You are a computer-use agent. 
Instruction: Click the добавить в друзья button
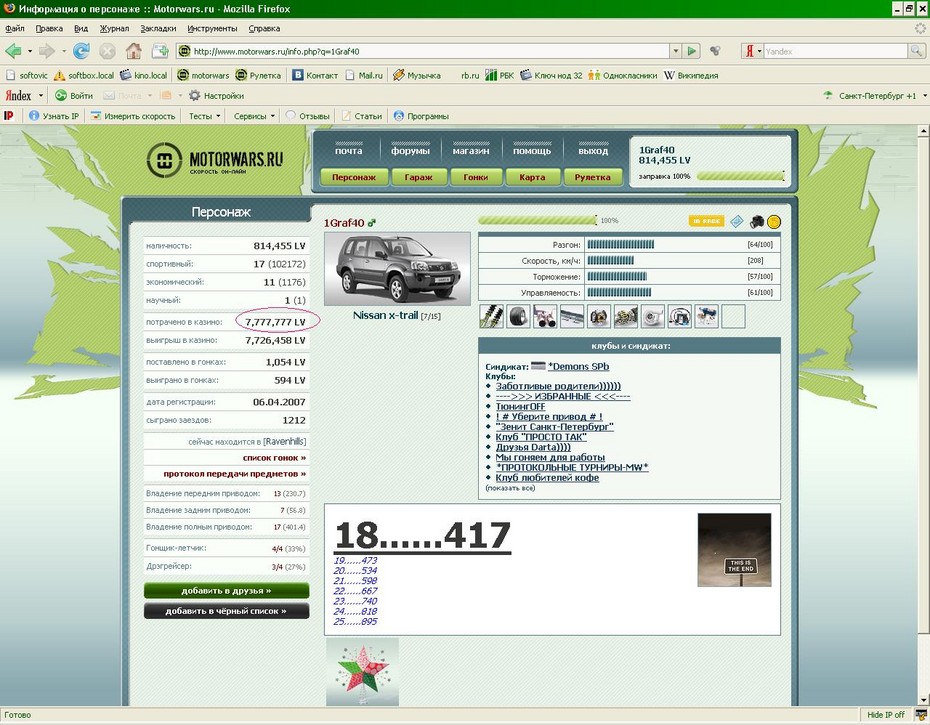226,591
